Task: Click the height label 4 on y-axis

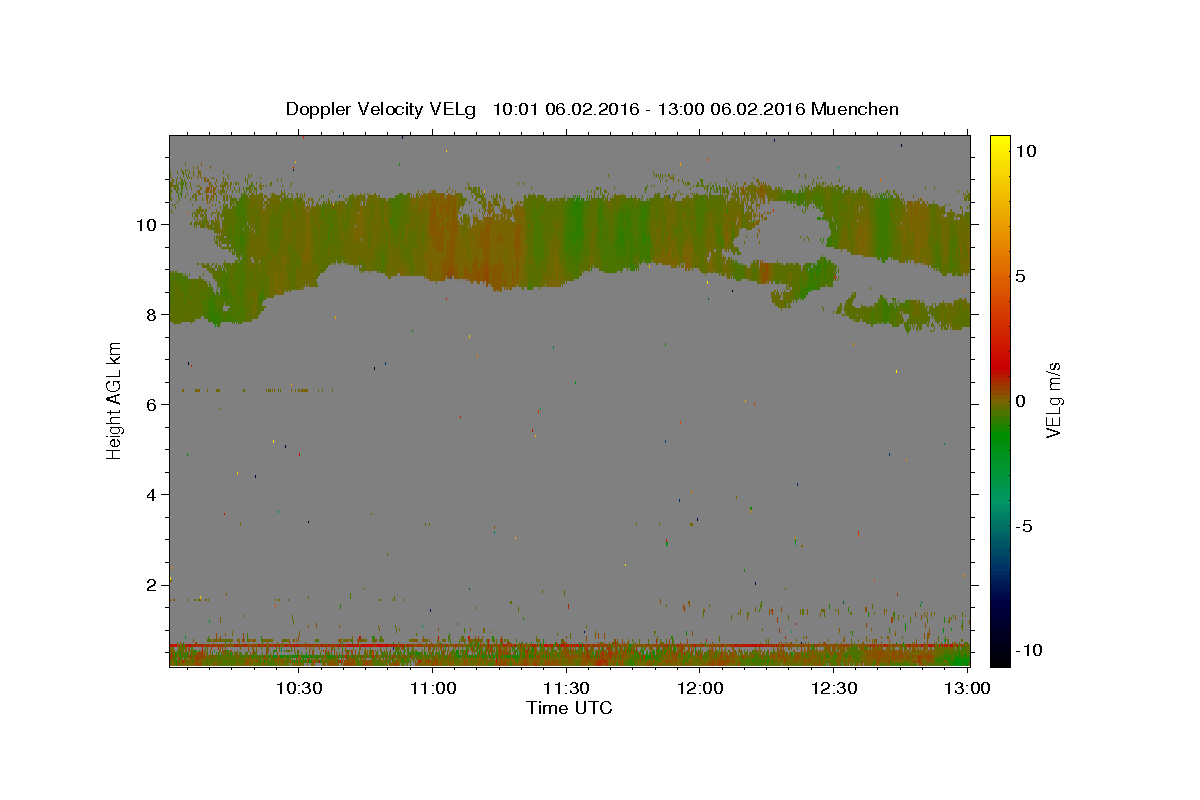Action: point(150,494)
